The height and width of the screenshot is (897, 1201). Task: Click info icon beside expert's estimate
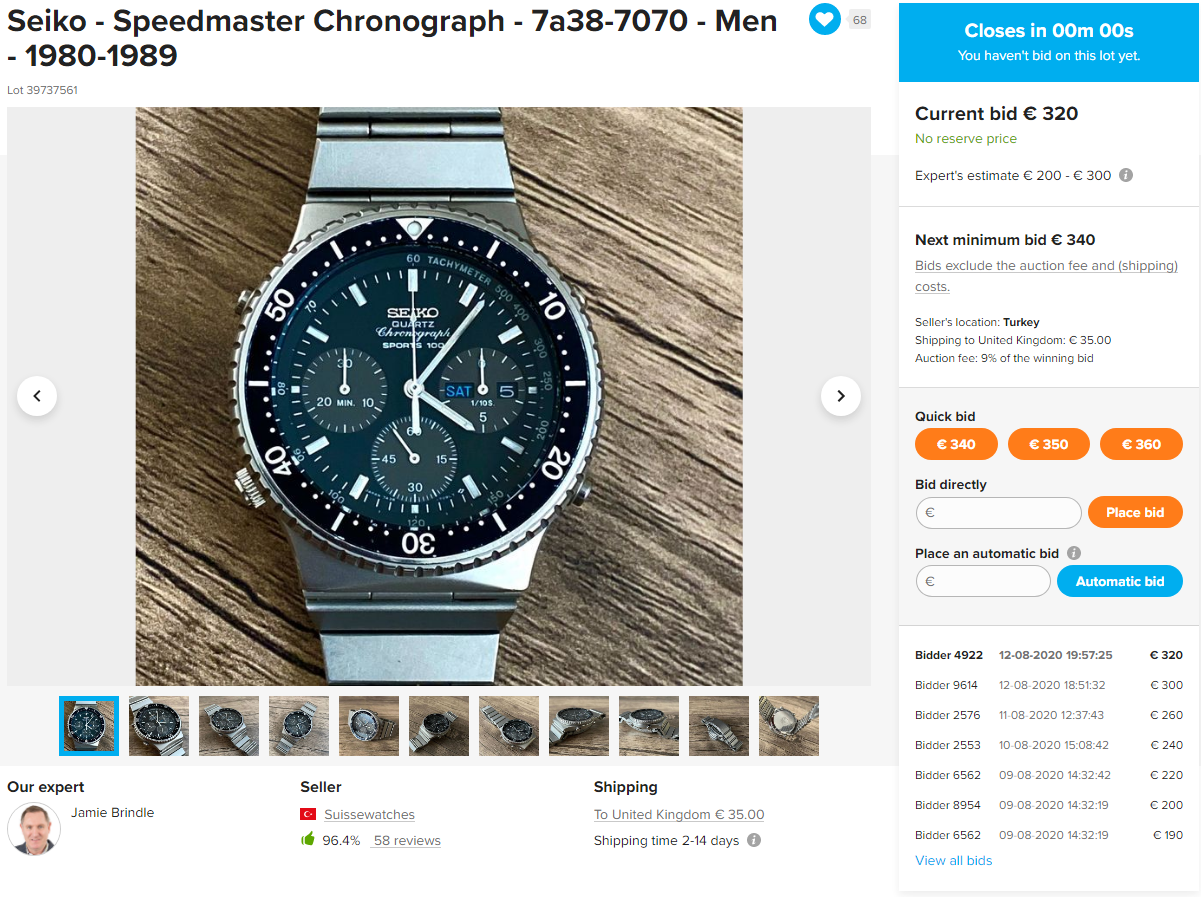click(x=1125, y=175)
